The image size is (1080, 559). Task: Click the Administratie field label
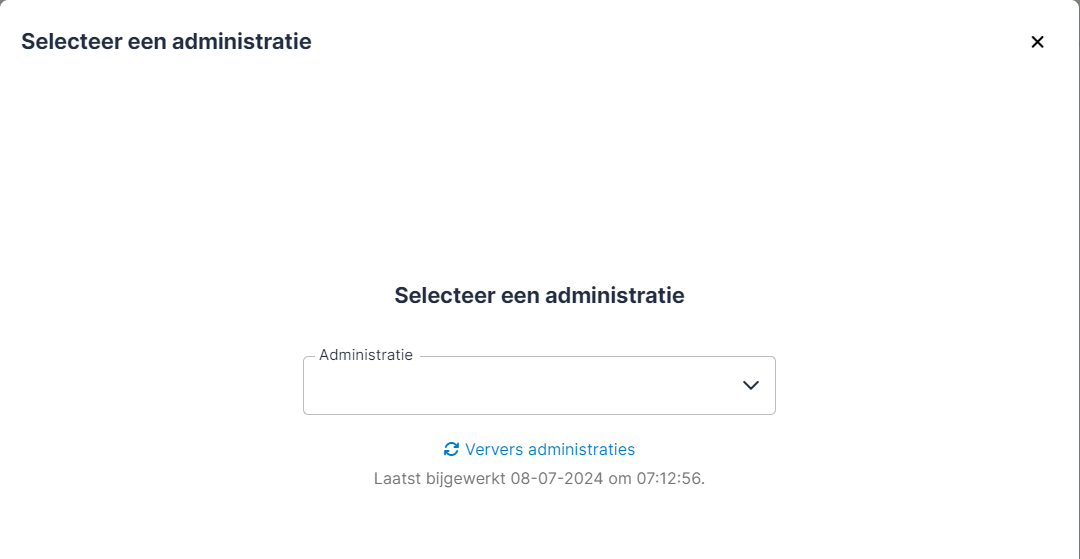point(366,355)
